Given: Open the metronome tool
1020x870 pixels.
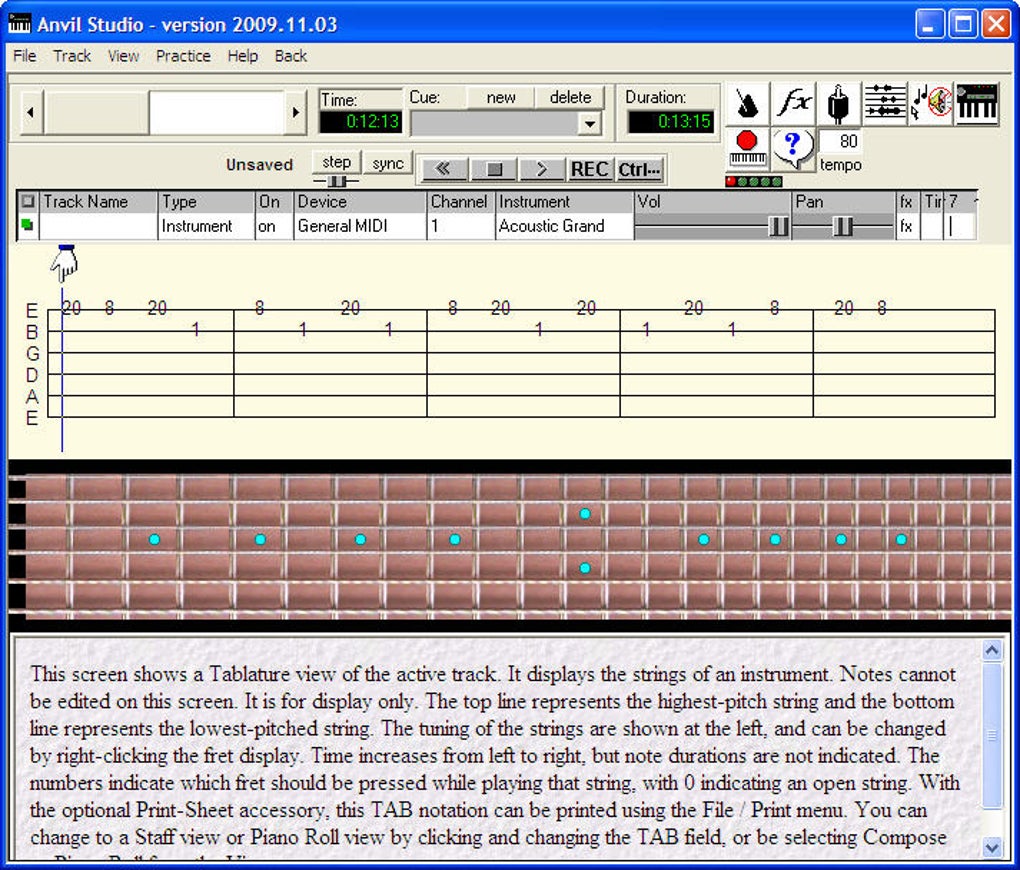Looking at the screenshot, I should (748, 103).
